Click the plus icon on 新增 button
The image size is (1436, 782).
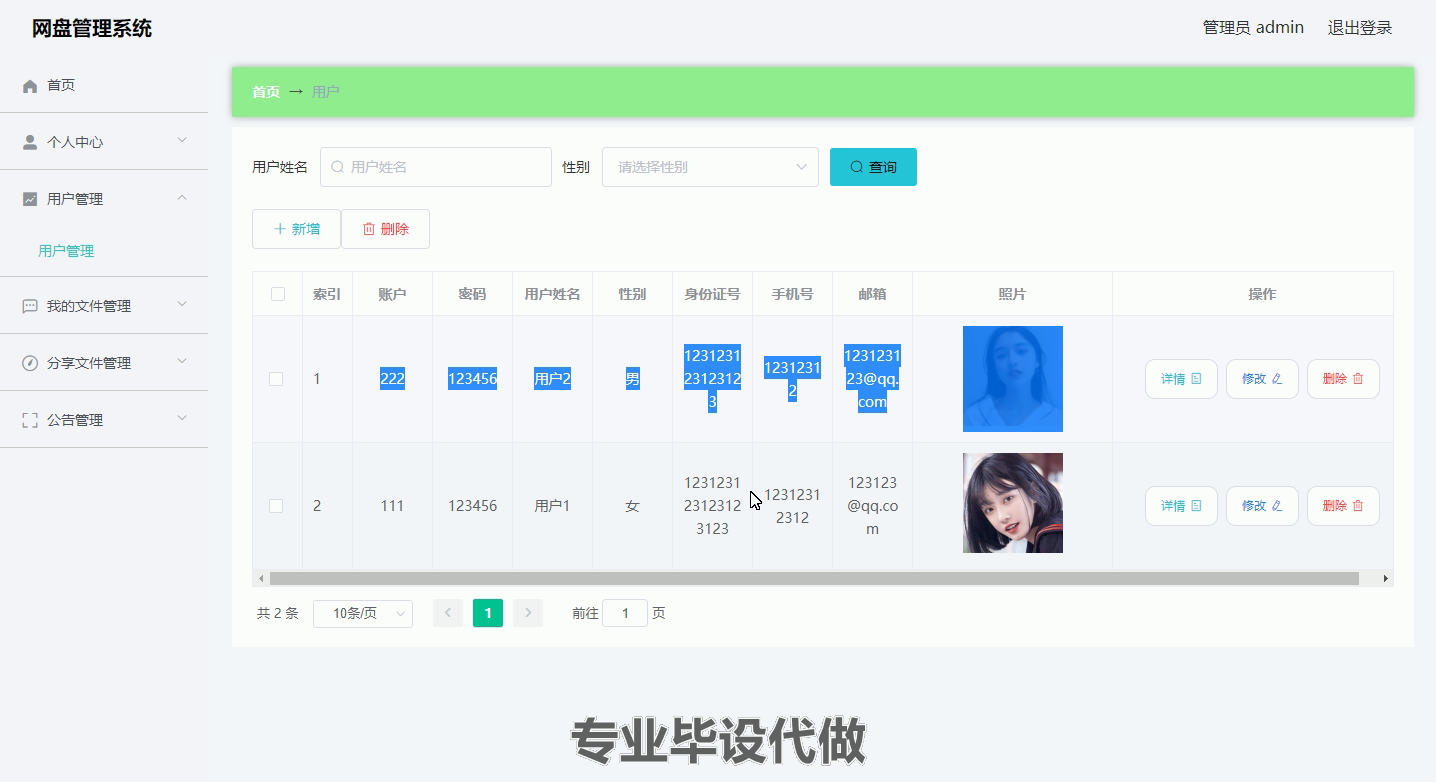coord(280,229)
